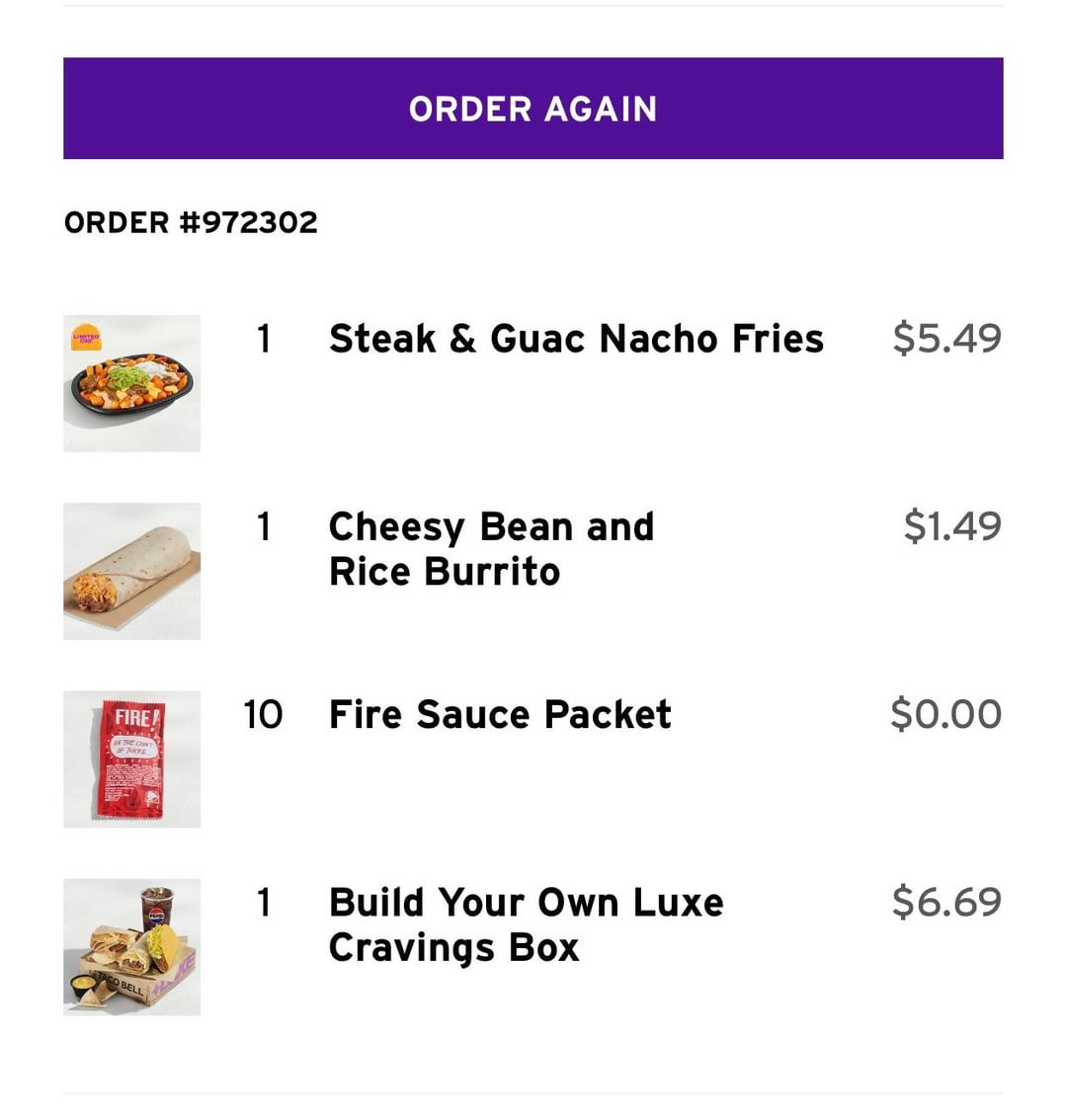
Task: Open the Steak & Guac Nacho Fries photo
Action: click(x=132, y=385)
